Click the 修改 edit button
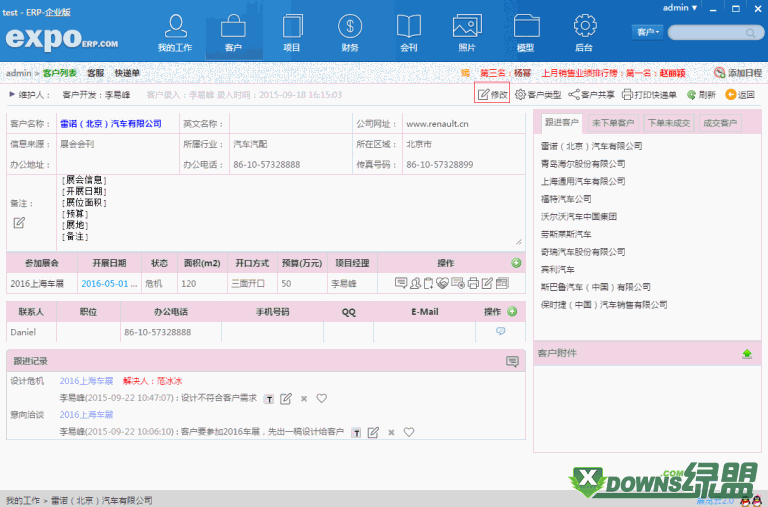The width and height of the screenshot is (768, 507). (492, 94)
